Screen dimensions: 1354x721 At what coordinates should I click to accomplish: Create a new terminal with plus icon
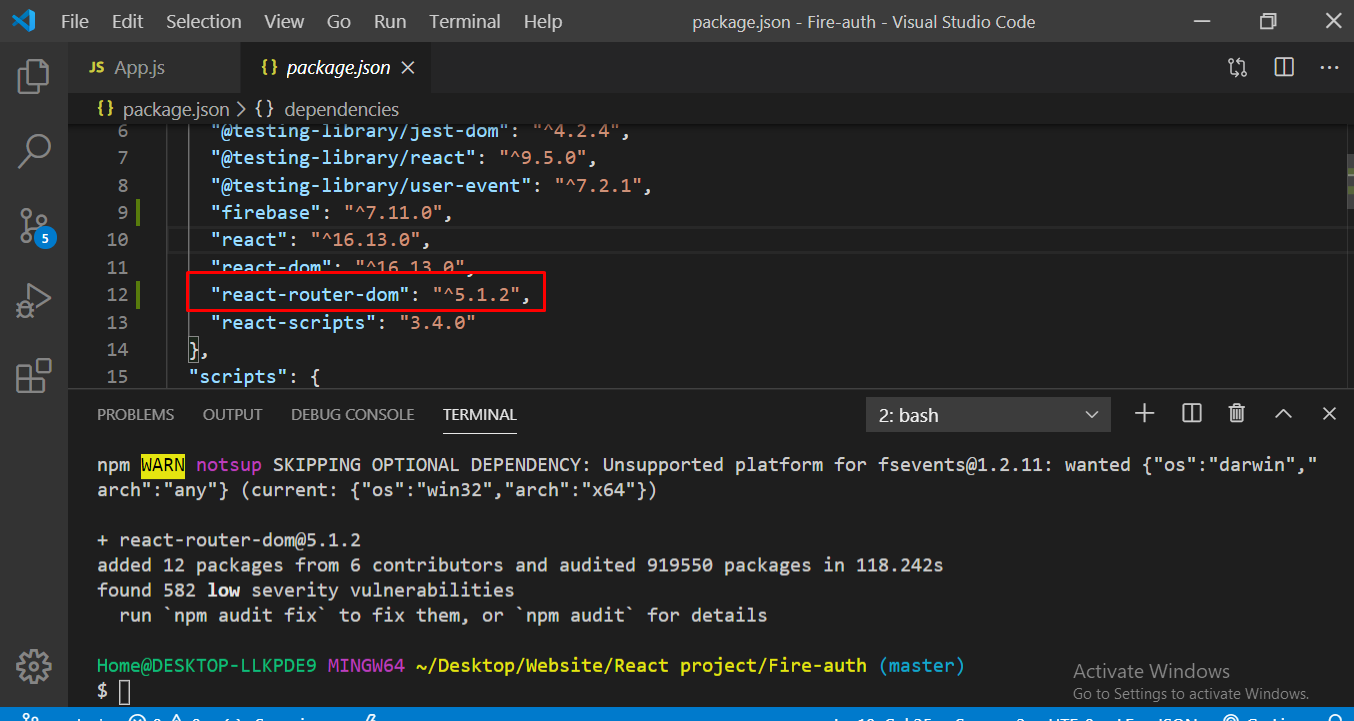pos(1145,413)
